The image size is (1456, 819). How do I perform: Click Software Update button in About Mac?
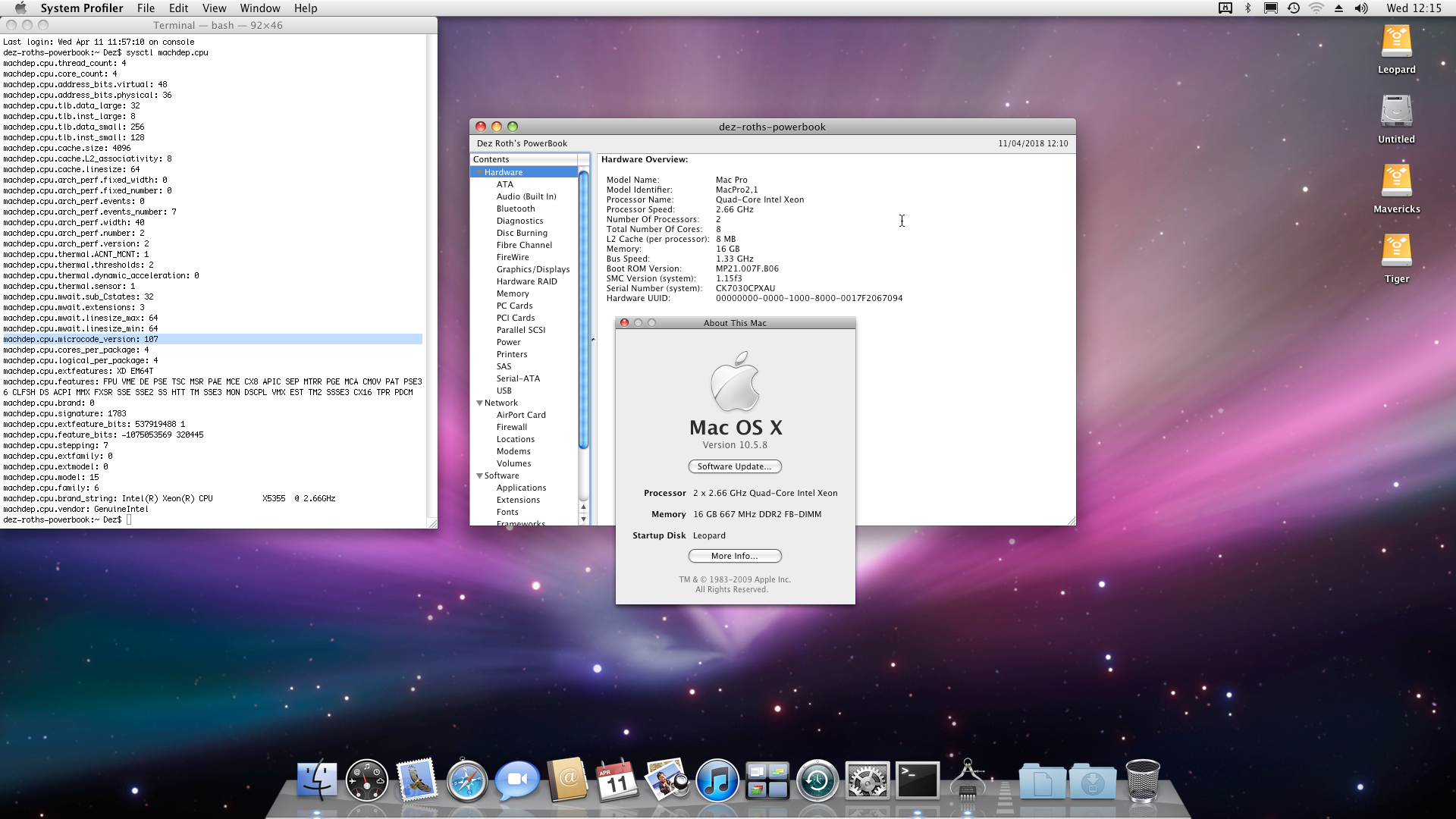pyautogui.click(x=734, y=466)
